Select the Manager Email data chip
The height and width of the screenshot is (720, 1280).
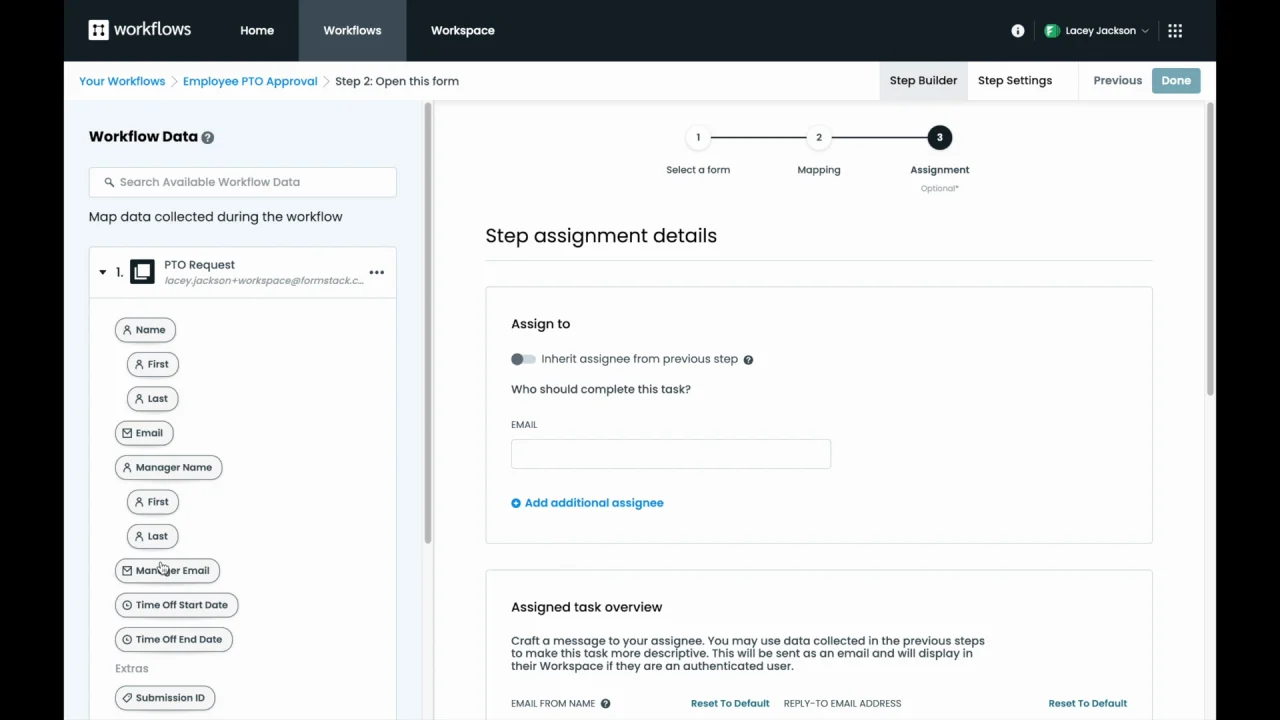[167, 570]
